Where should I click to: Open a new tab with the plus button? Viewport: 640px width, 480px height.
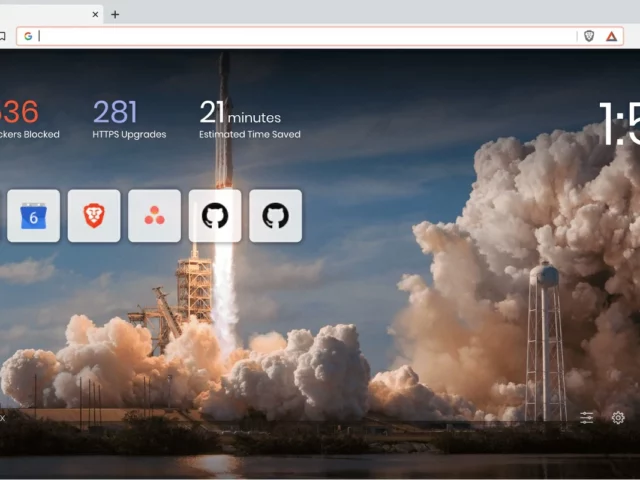pyautogui.click(x=115, y=14)
